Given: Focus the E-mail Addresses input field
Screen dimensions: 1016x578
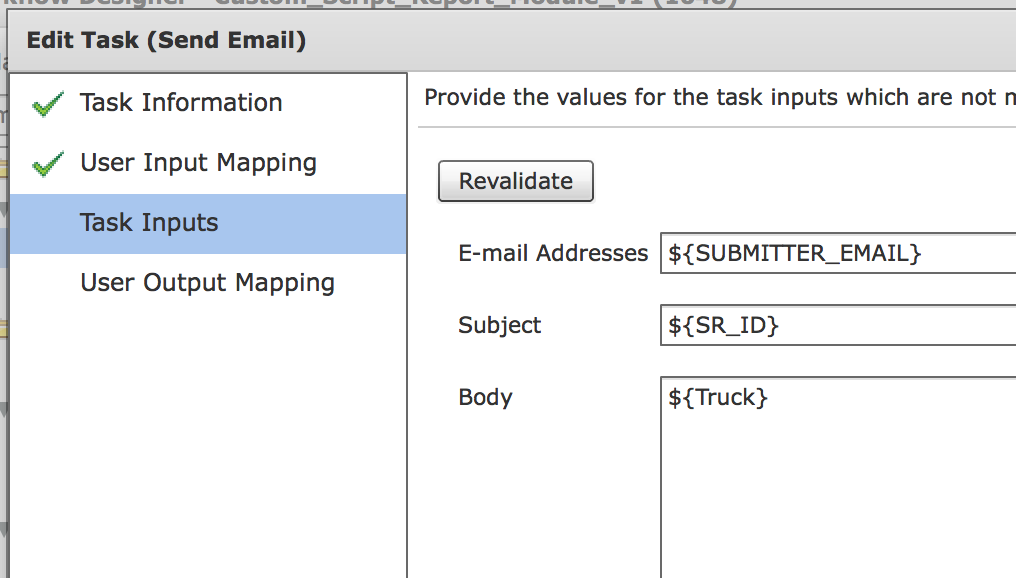Looking at the screenshot, I should coord(838,253).
